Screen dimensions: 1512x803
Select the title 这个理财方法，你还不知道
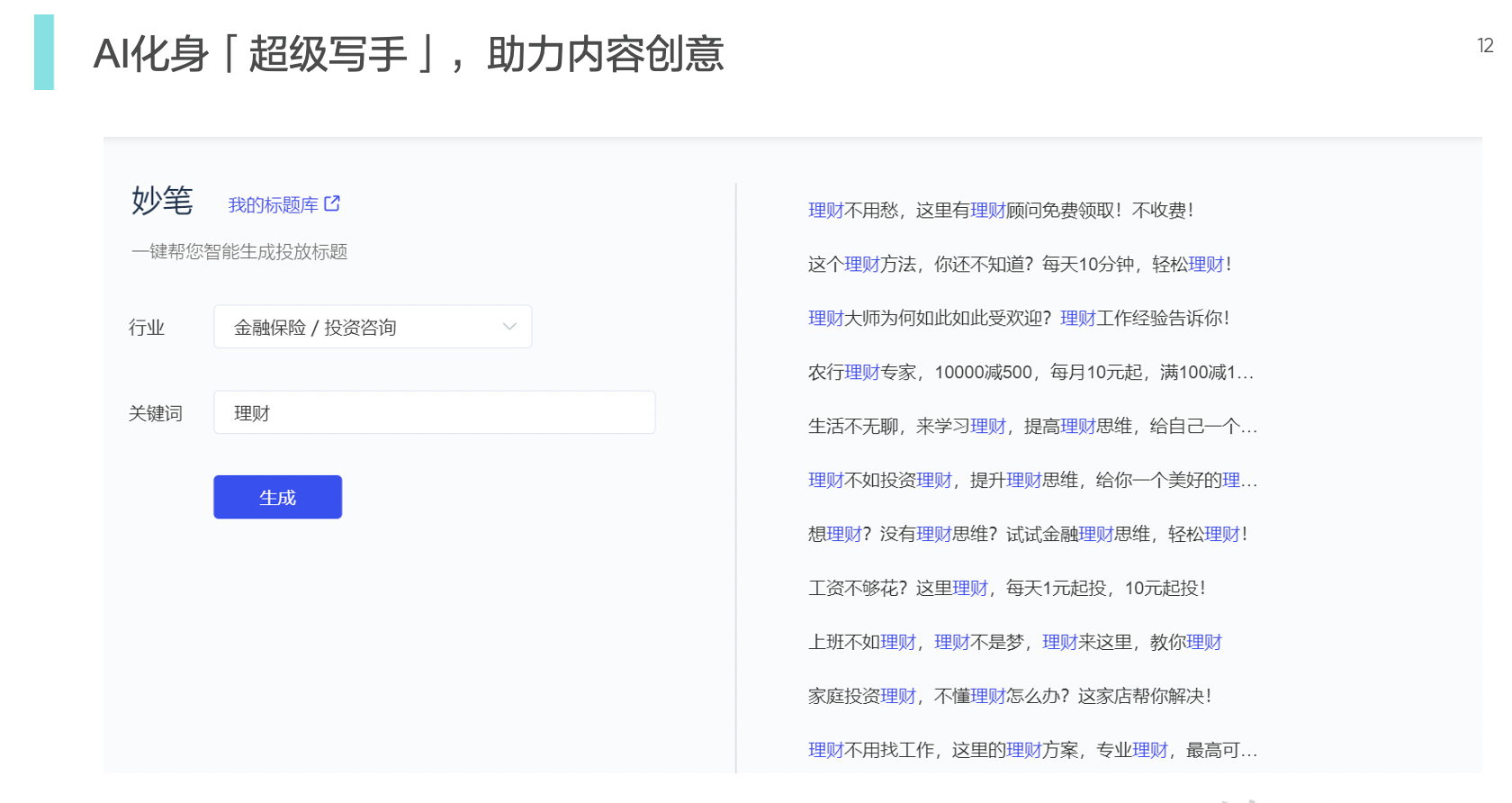click(1019, 265)
